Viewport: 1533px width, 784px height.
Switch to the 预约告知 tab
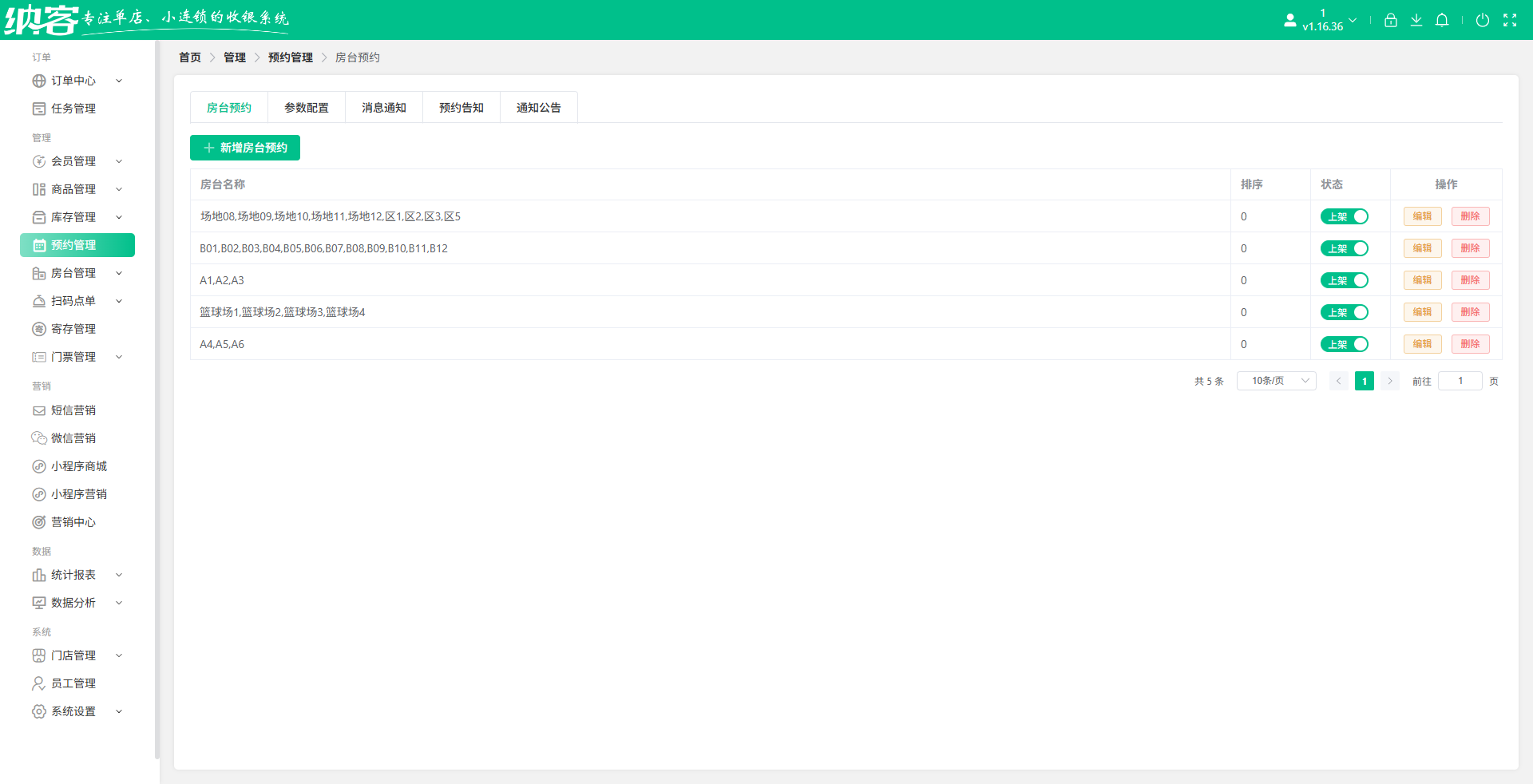coord(461,108)
